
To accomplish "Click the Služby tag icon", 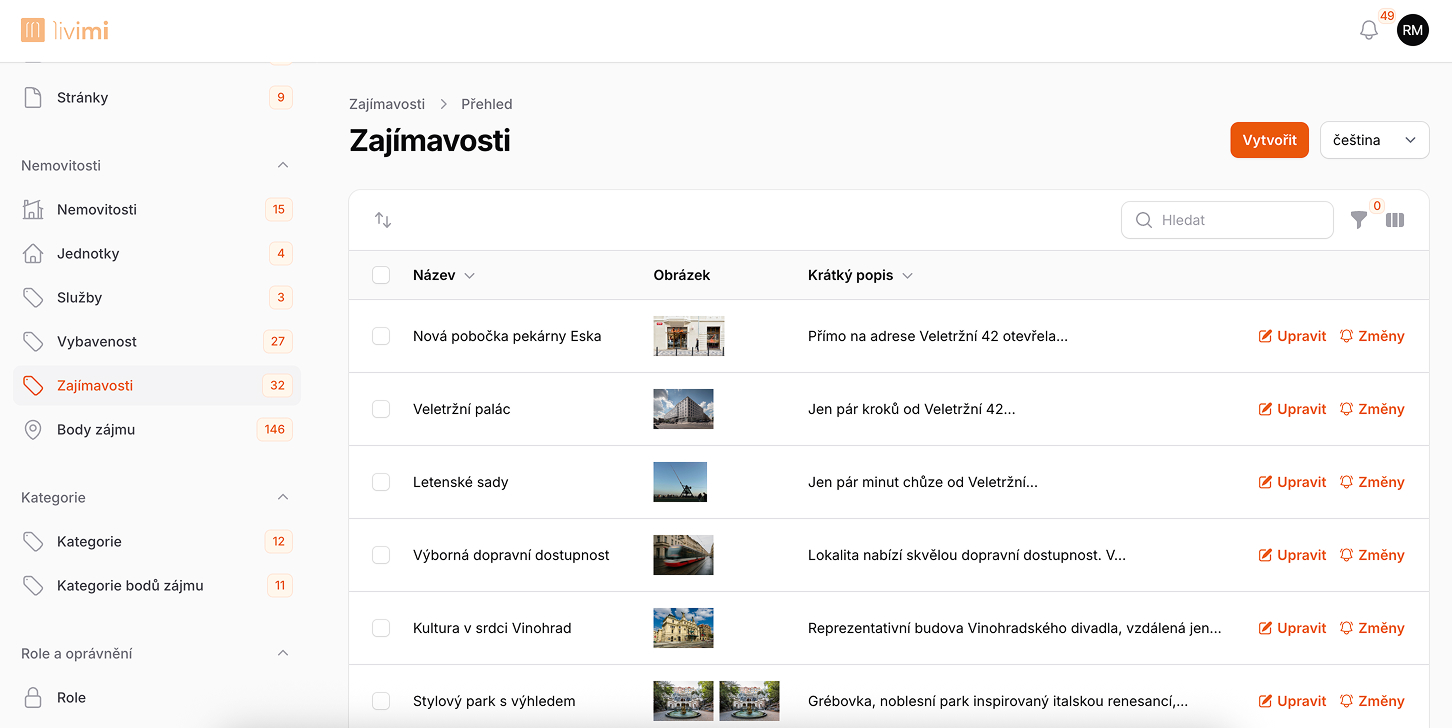I will (33, 297).
